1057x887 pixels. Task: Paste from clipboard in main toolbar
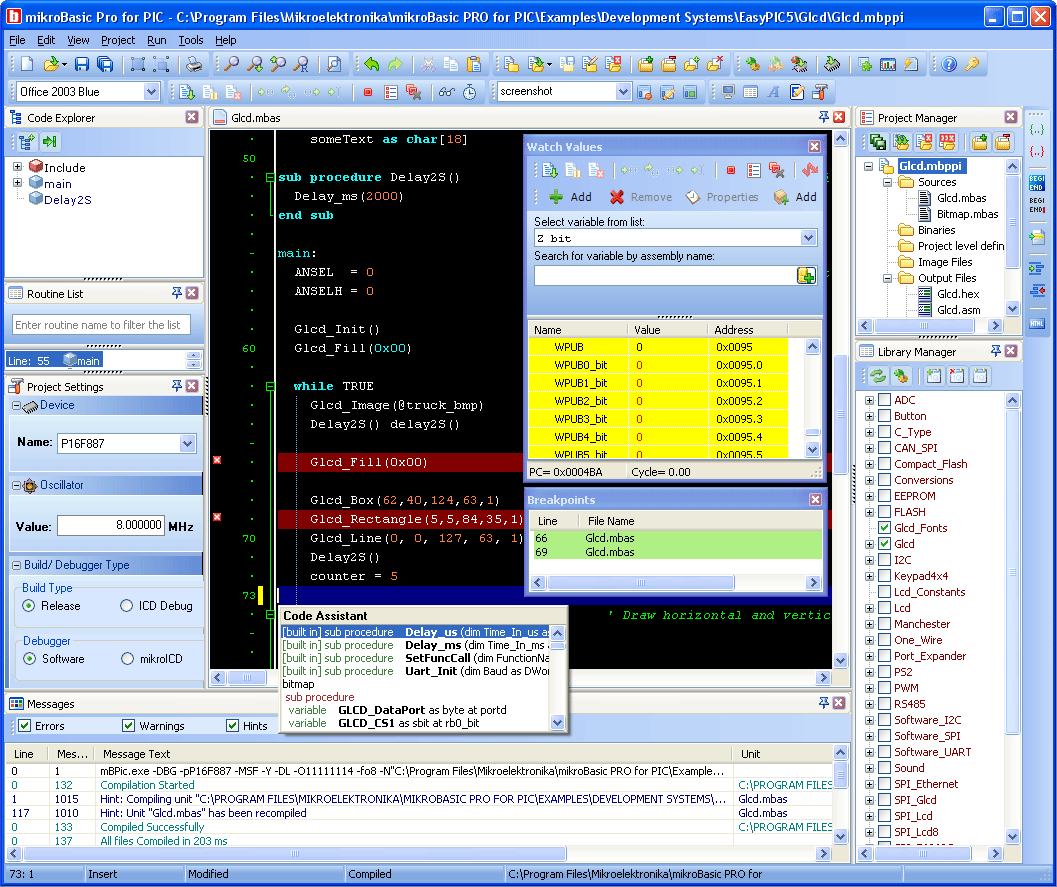[475, 64]
